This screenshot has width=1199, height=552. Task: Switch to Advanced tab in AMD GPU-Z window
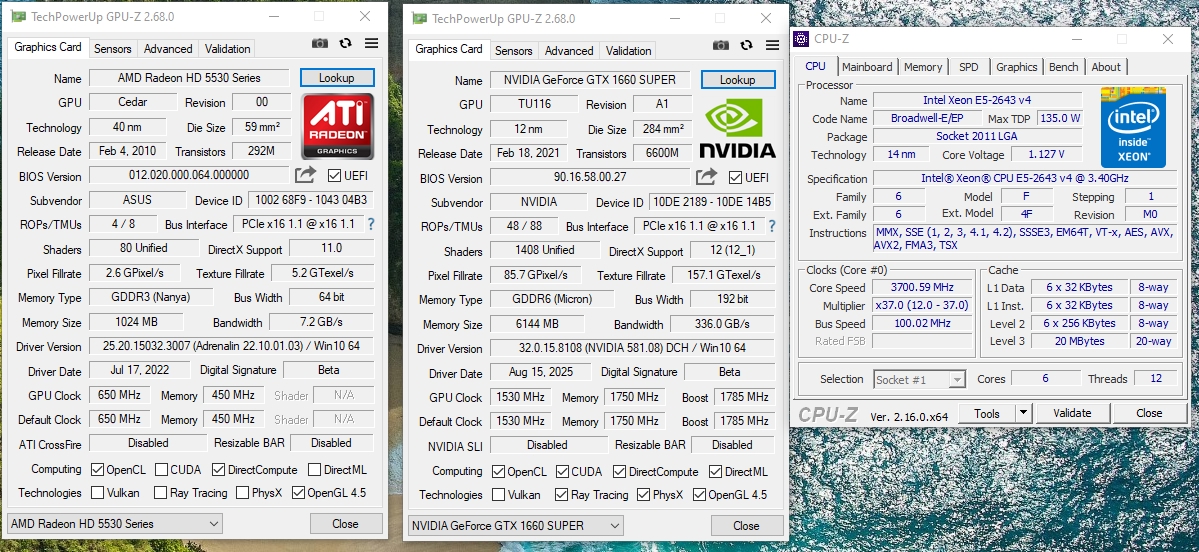[168, 48]
